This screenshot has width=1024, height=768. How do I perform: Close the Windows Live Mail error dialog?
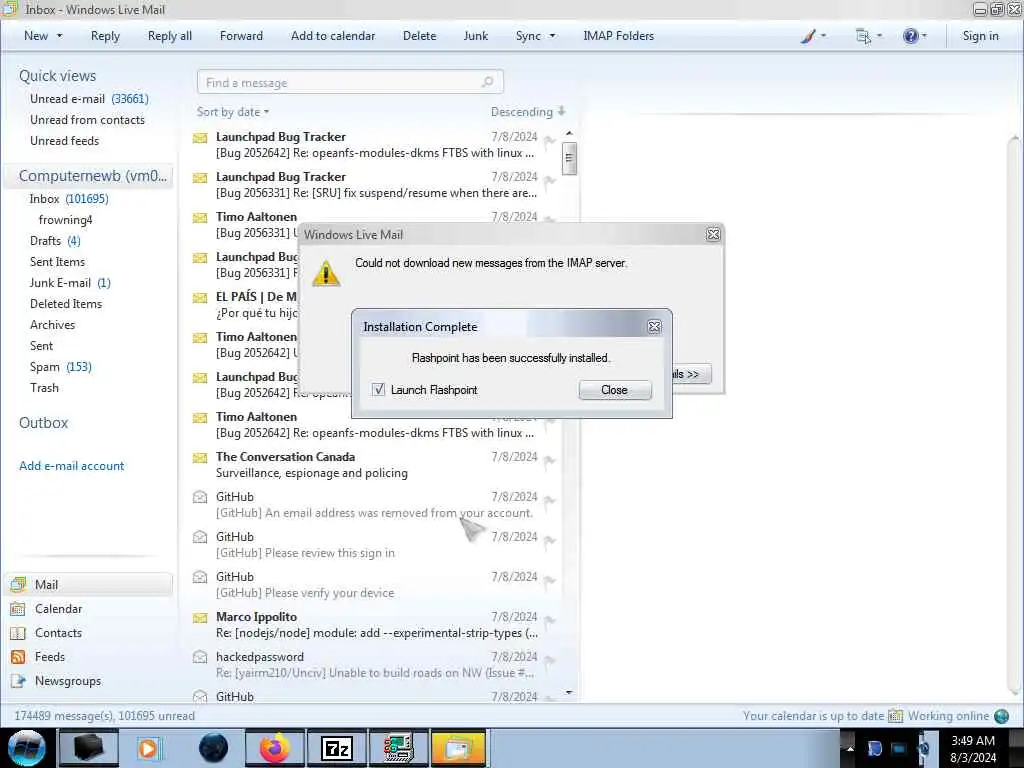(713, 234)
